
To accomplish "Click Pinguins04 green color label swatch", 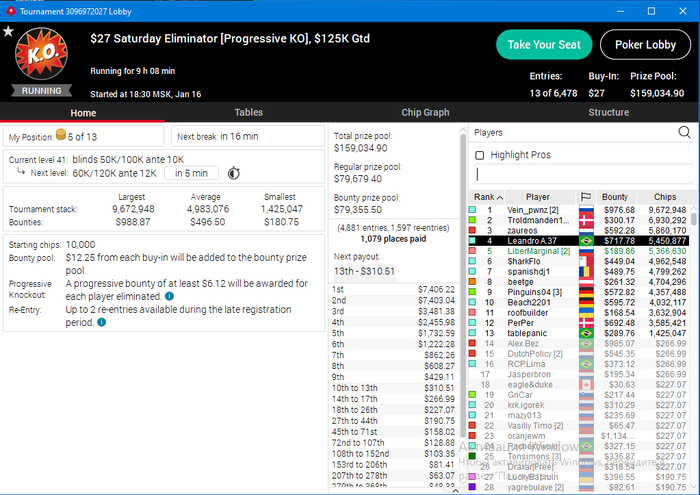I will click(472, 292).
